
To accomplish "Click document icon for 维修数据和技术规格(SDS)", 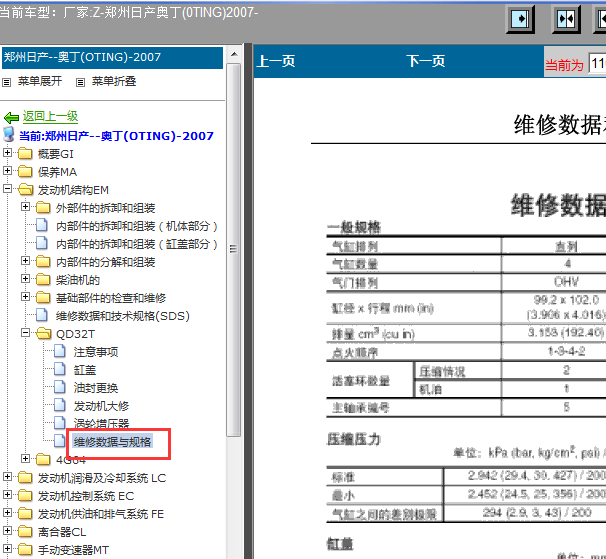I will 42,315.
